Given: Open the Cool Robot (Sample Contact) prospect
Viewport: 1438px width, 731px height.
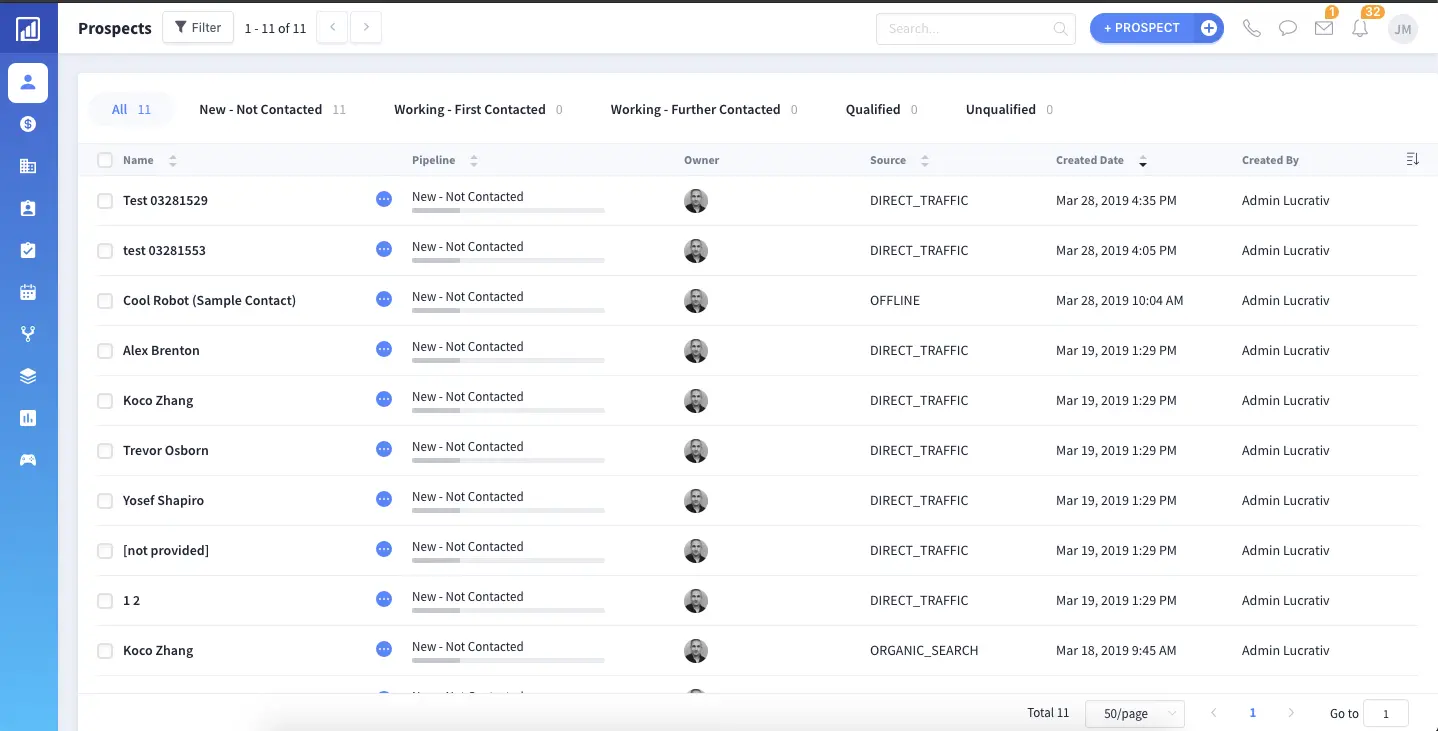Looking at the screenshot, I should point(209,300).
